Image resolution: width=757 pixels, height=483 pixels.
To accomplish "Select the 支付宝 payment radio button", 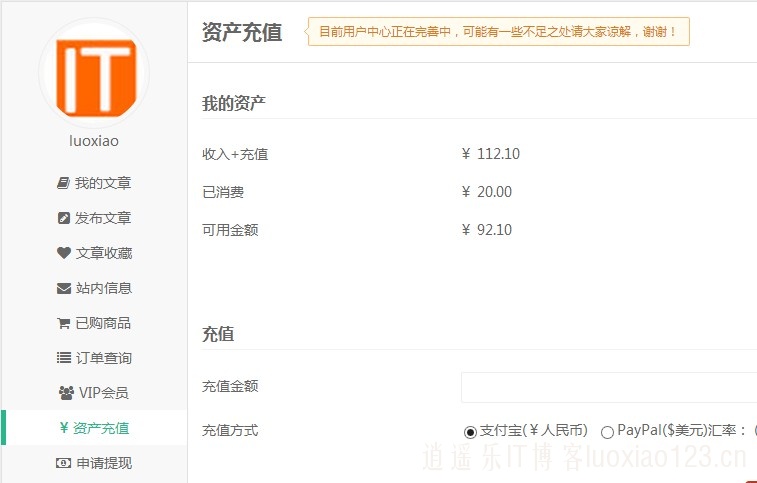I will (x=470, y=432).
